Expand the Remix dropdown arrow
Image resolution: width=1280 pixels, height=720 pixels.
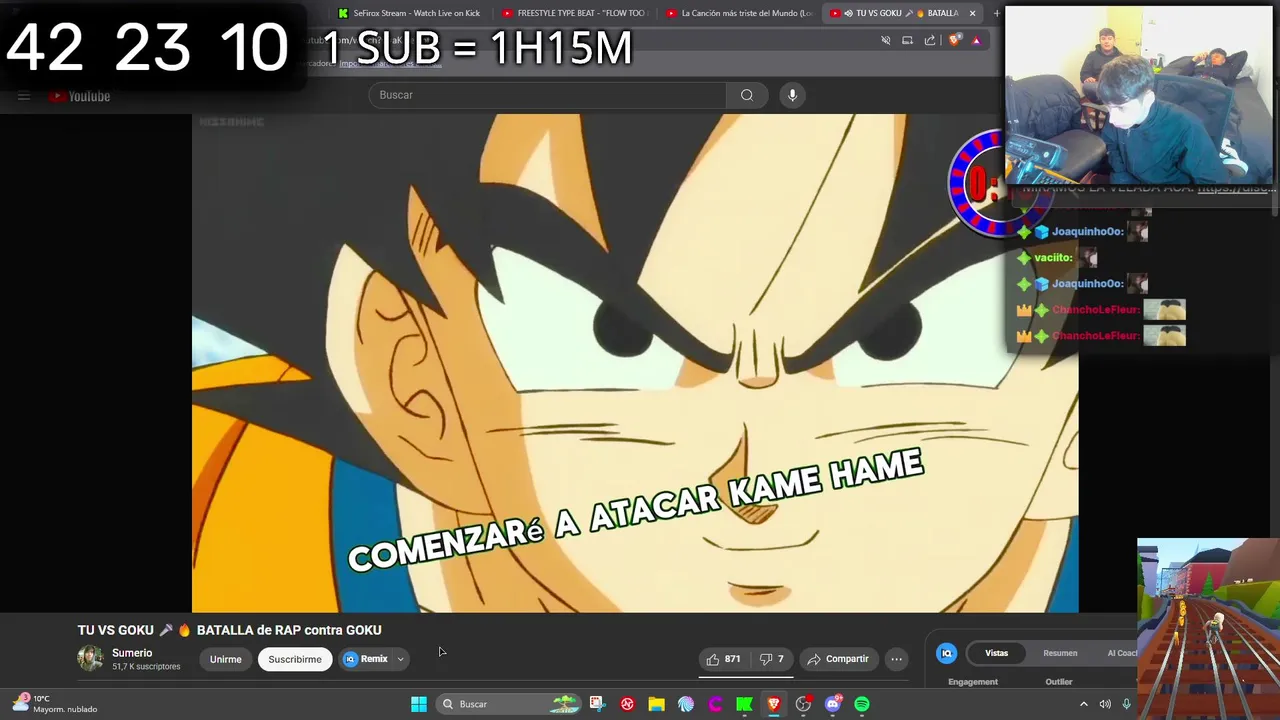click(x=400, y=659)
